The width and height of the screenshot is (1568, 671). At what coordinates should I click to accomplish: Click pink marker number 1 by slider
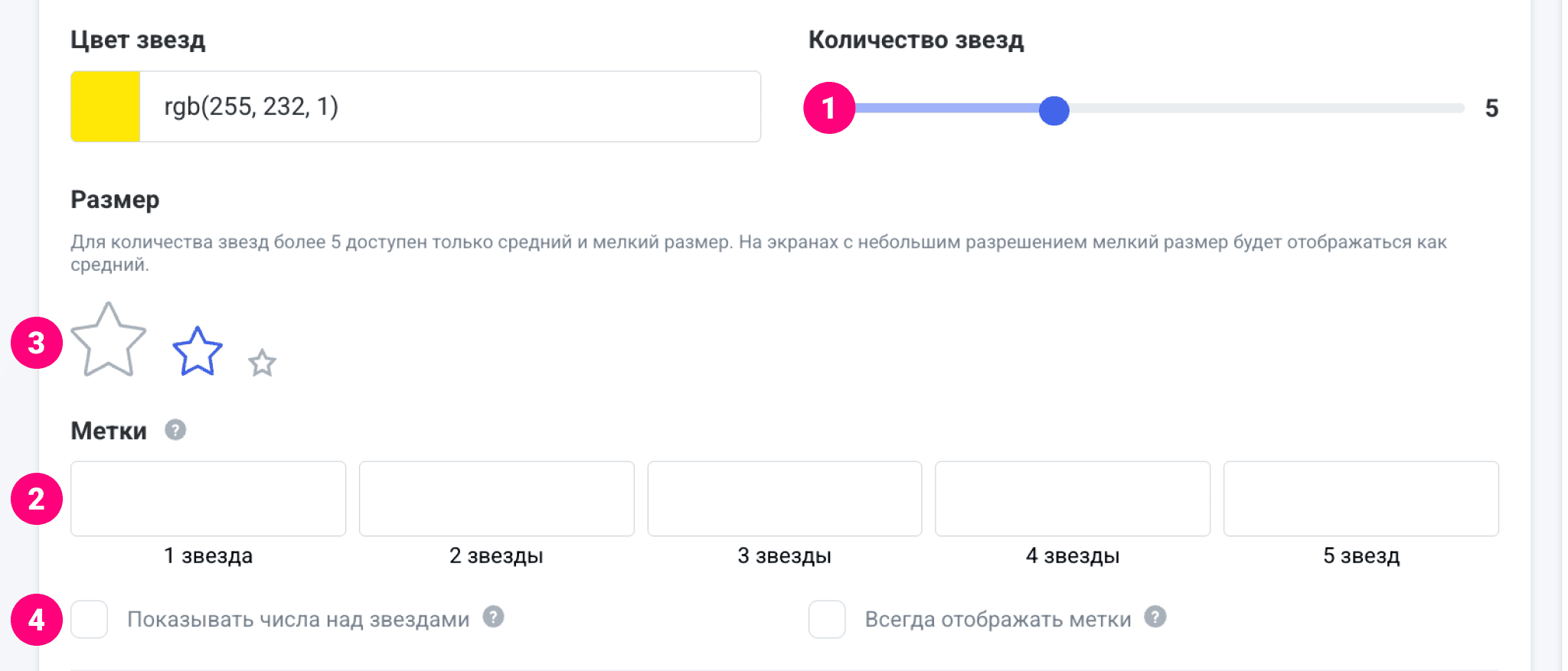[829, 108]
